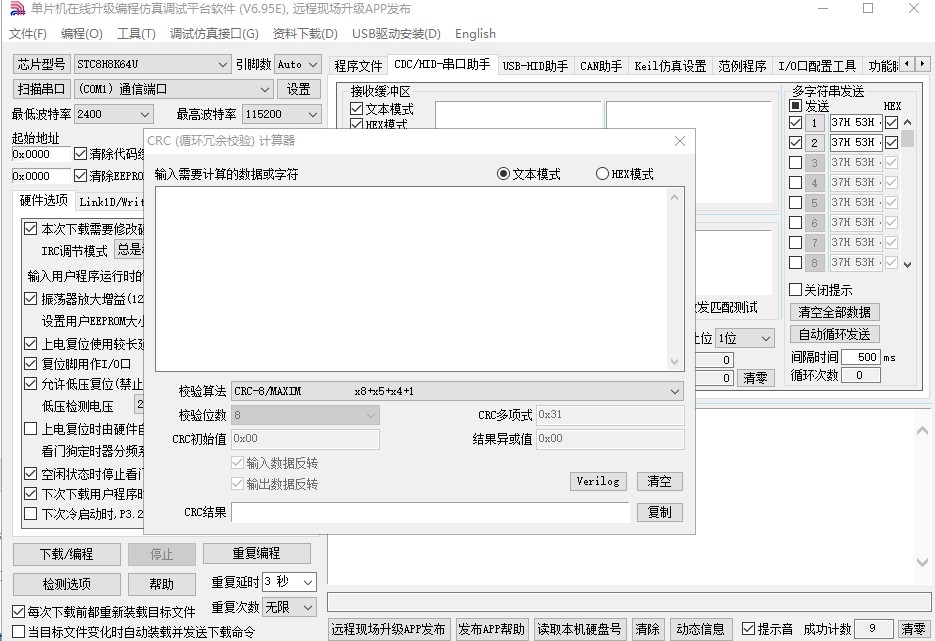Click the STC application logo icon
Image resolution: width=935 pixels, height=641 pixels.
(18, 8)
